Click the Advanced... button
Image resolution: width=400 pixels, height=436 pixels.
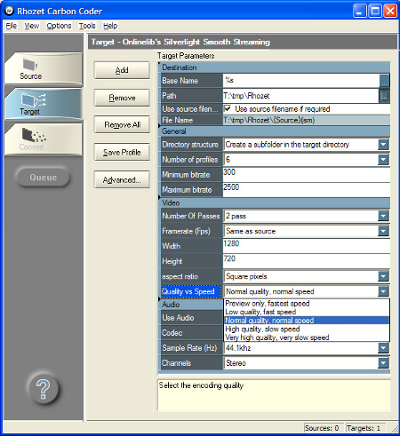(122, 180)
